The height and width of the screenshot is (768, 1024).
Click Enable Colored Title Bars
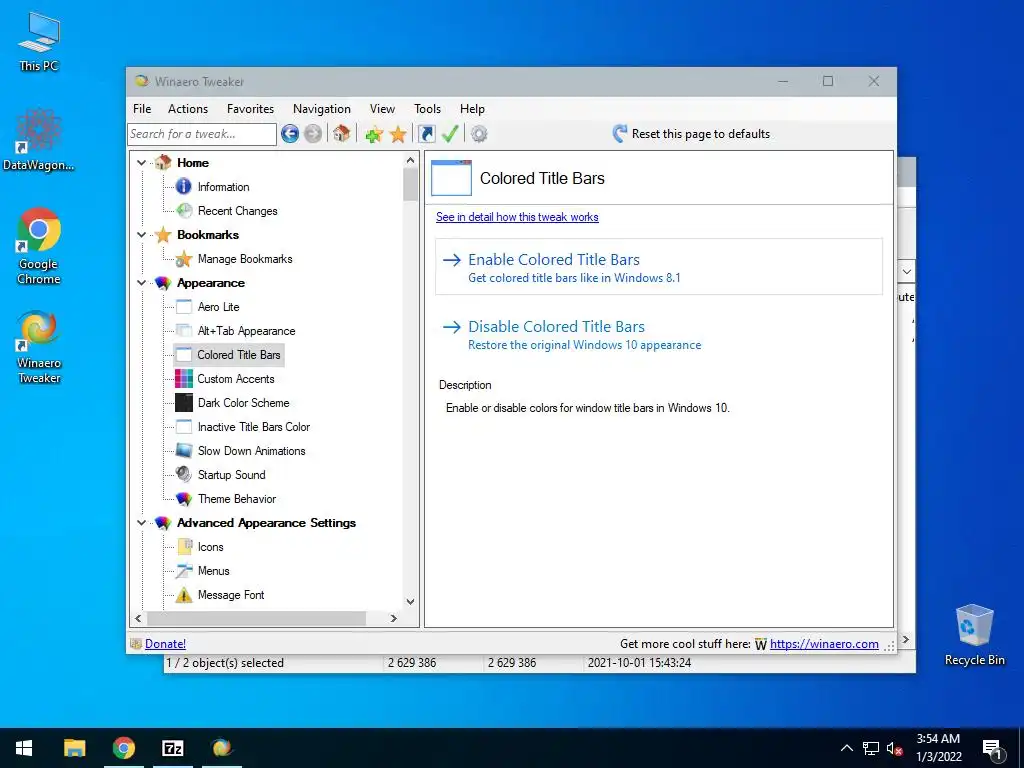(x=659, y=267)
